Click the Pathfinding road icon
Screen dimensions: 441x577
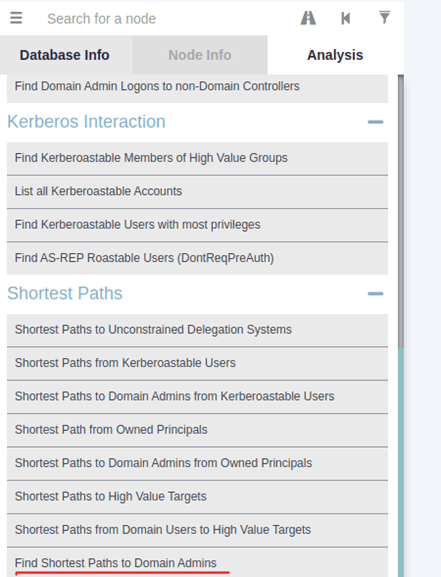pos(308,18)
